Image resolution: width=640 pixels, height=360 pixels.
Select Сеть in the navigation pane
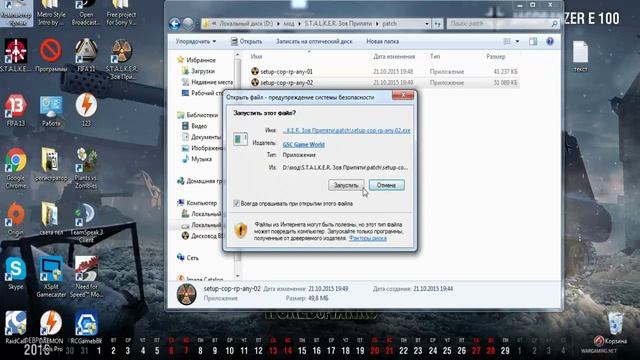pyautogui.click(x=188, y=258)
